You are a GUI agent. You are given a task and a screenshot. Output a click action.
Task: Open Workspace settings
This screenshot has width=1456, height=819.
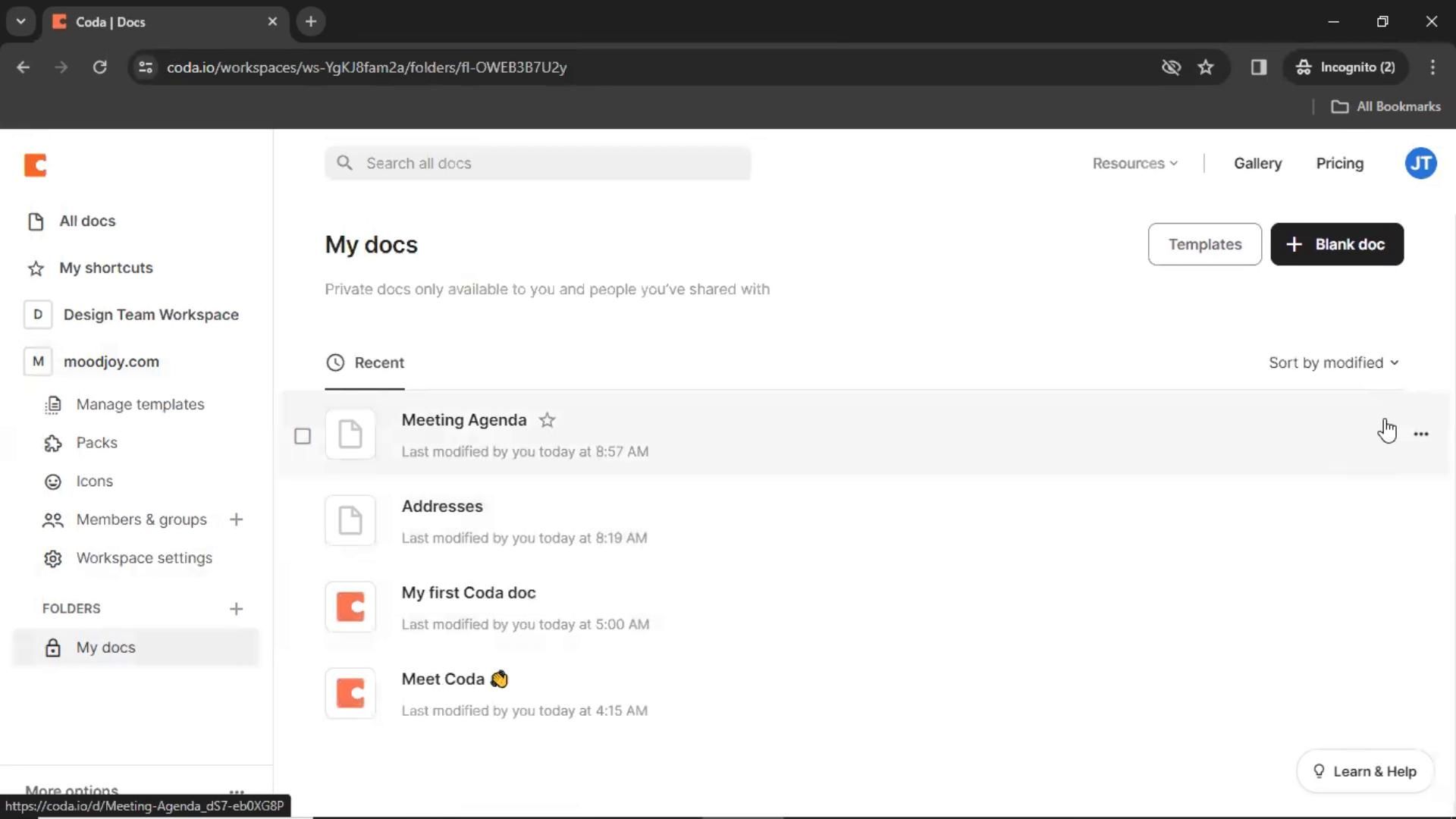[x=128, y=558]
